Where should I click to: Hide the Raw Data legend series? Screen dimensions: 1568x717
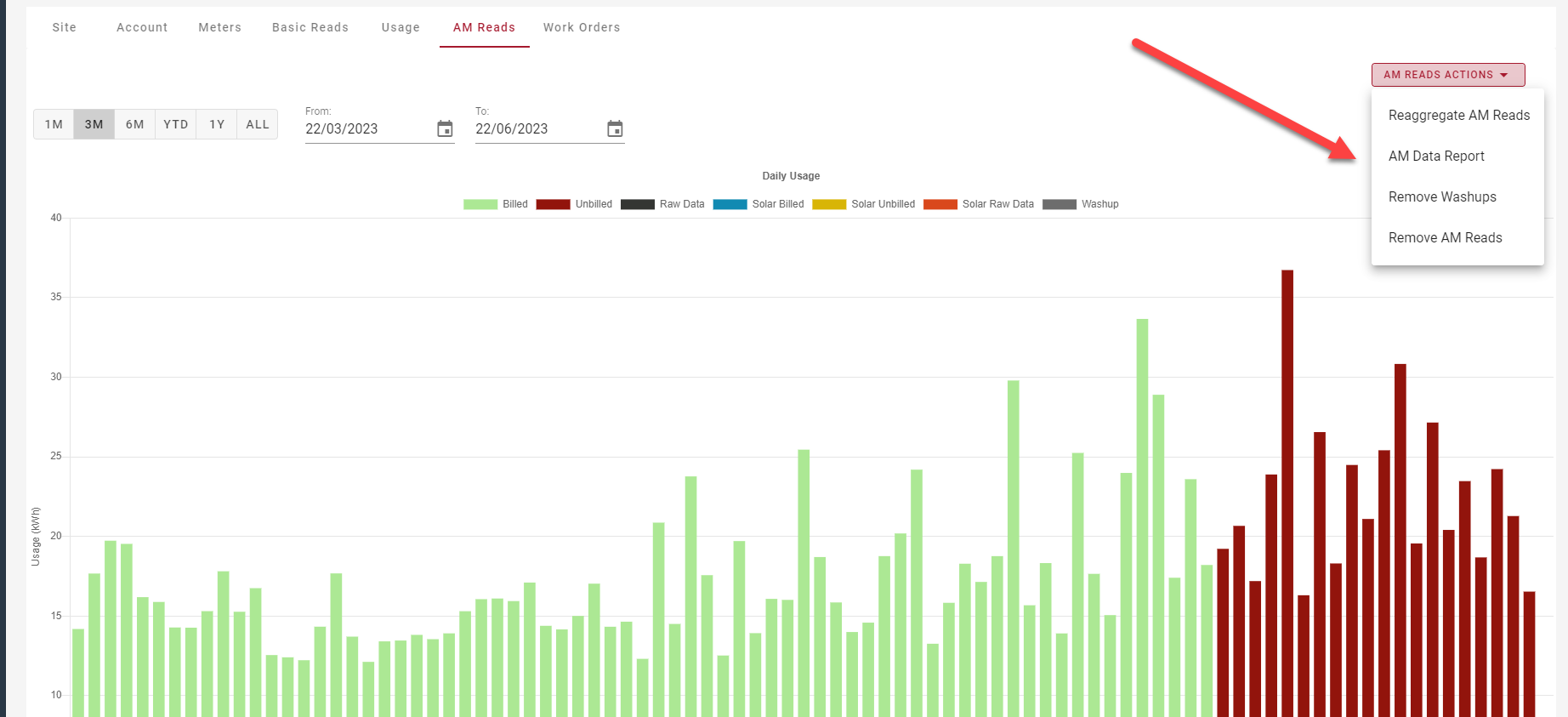[x=662, y=204]
